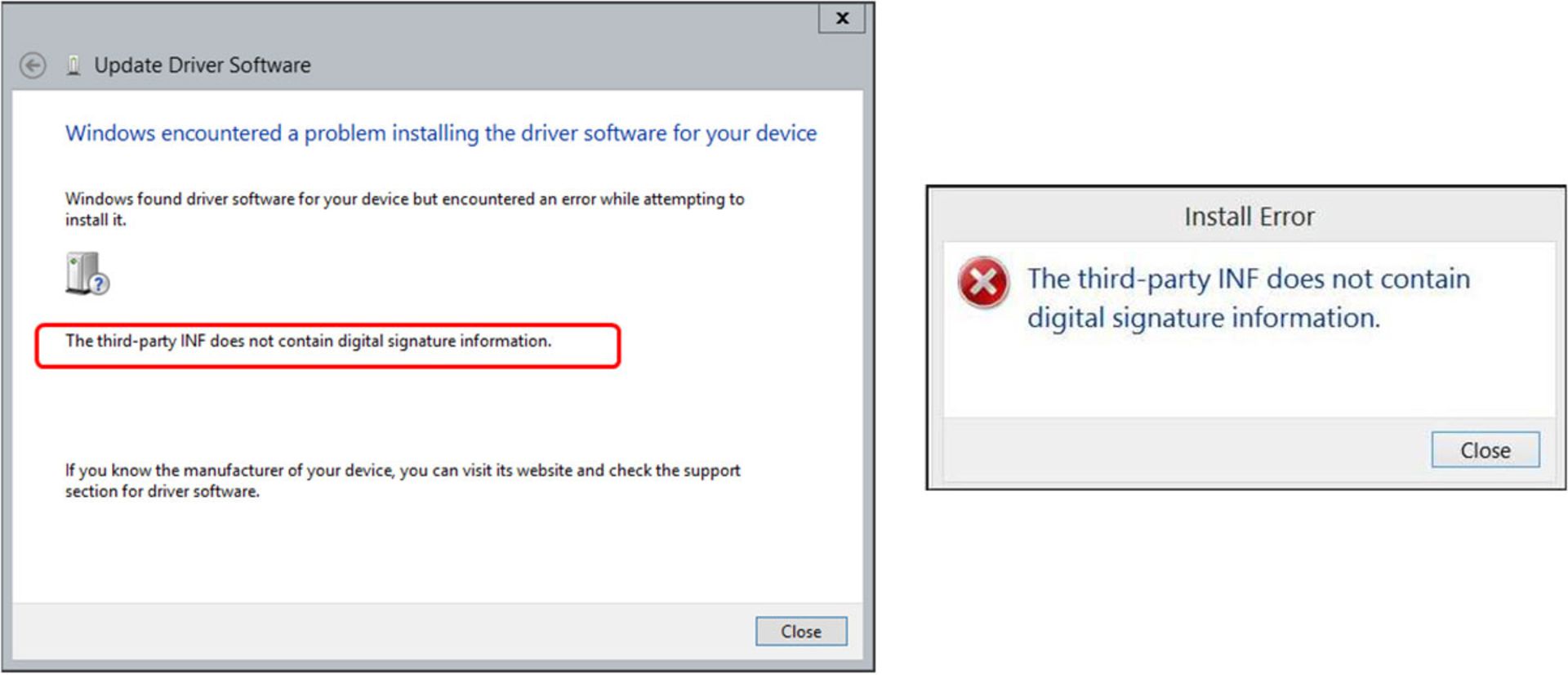Click the back arrow in Update Driver Software

click(33, 65)
